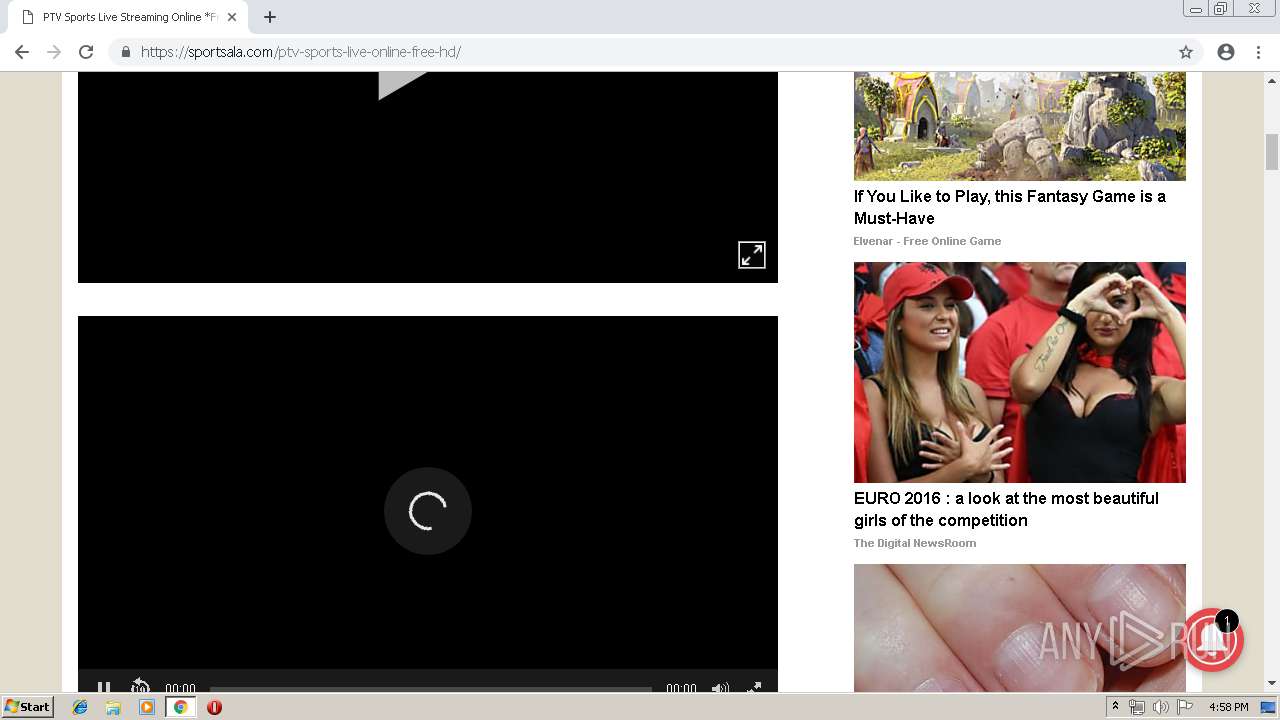Rewind ten seconds in lower player
The image size is (1280, 720).
pyautogui.click(x=140, y=687)
